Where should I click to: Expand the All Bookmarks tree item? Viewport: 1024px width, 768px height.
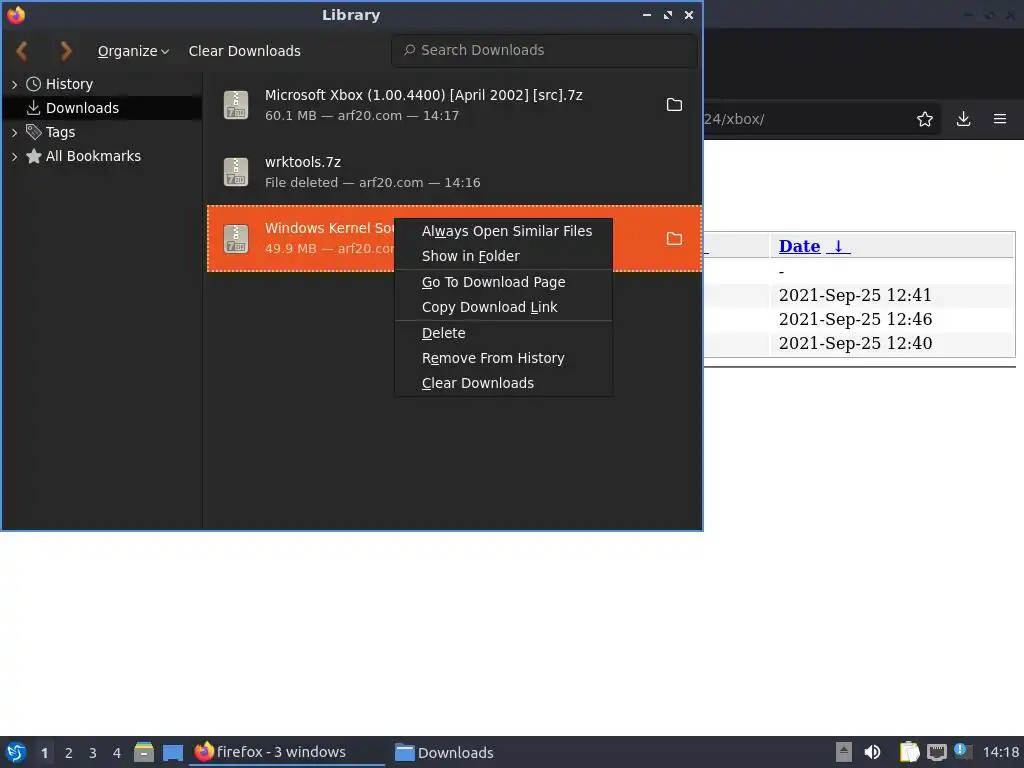click(14, 157)
